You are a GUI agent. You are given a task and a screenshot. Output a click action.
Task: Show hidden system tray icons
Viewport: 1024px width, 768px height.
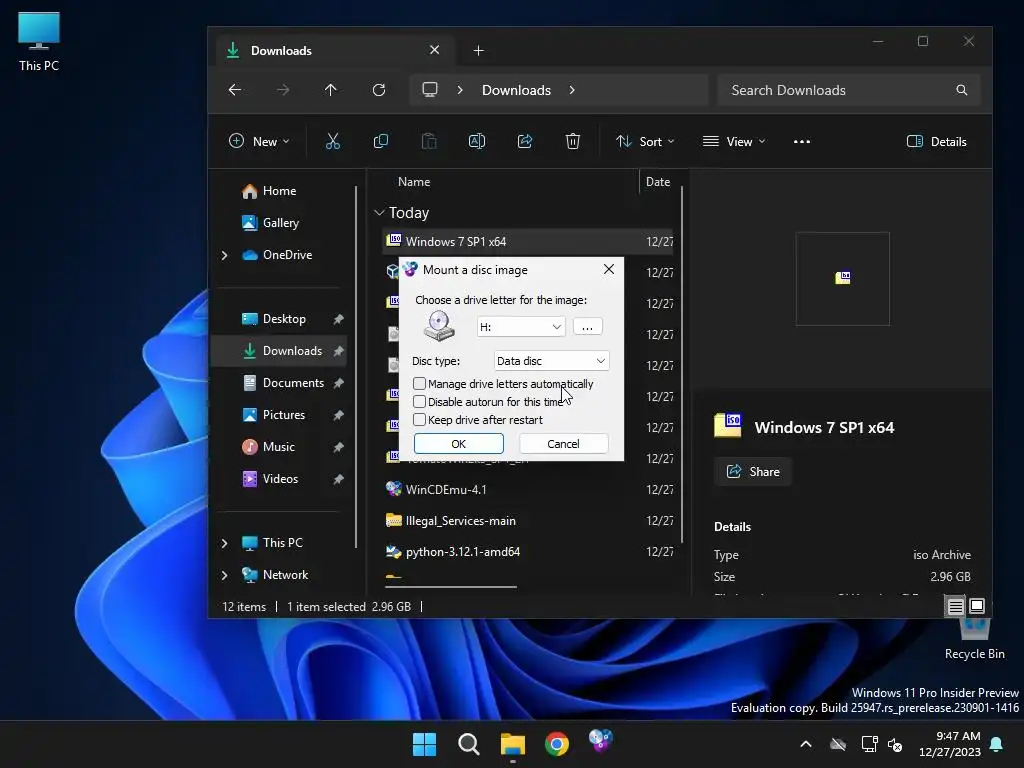click(x=806, y=744)
